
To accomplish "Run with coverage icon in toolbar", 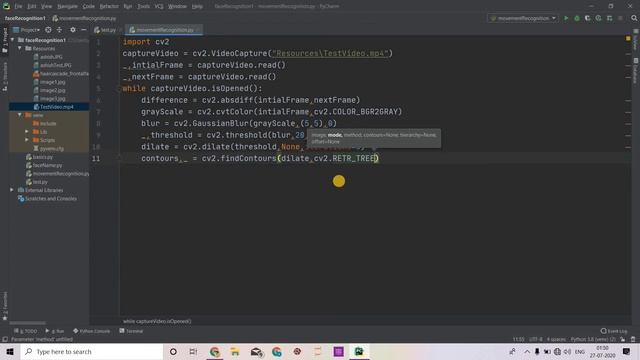I will (588, 18).
